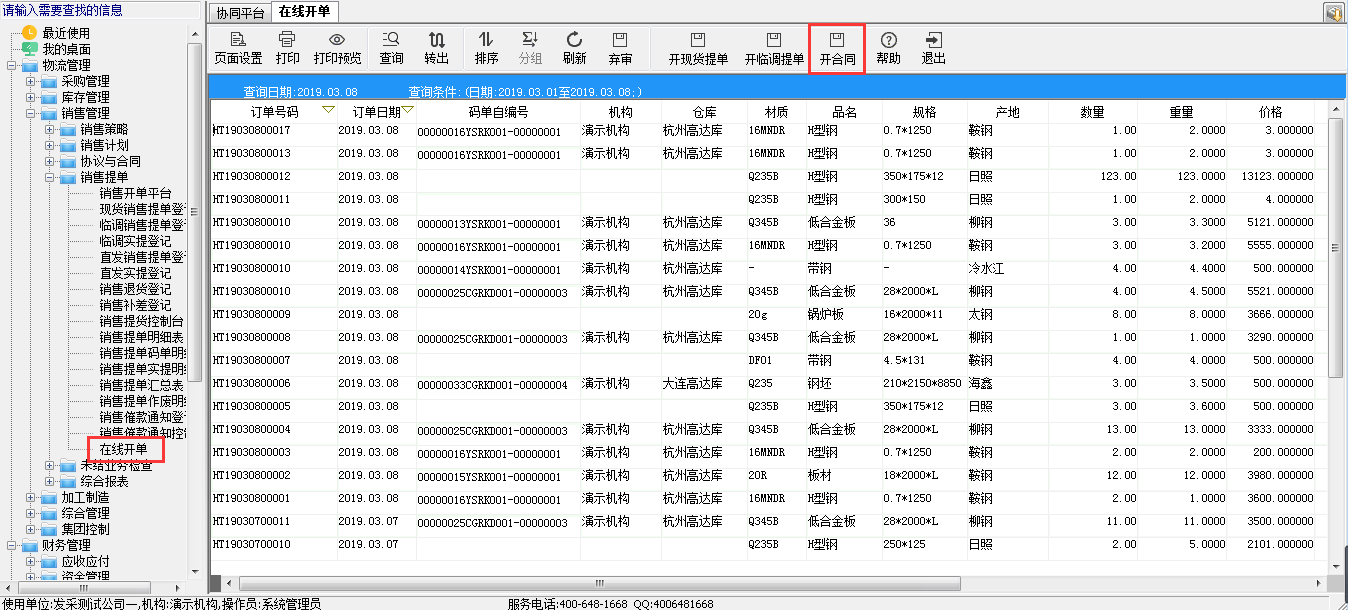Expand the 加工制造 tree node

31,497
